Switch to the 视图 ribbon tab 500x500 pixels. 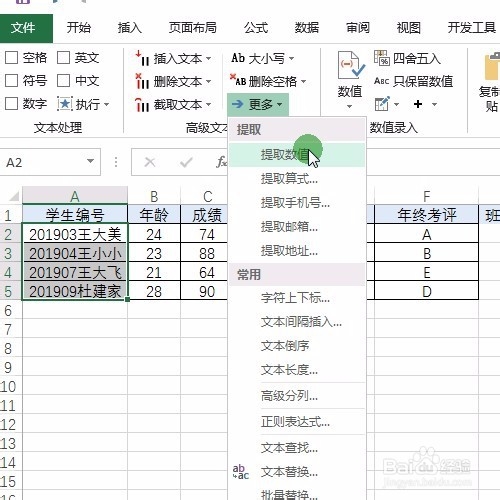[x=409, y=28]
